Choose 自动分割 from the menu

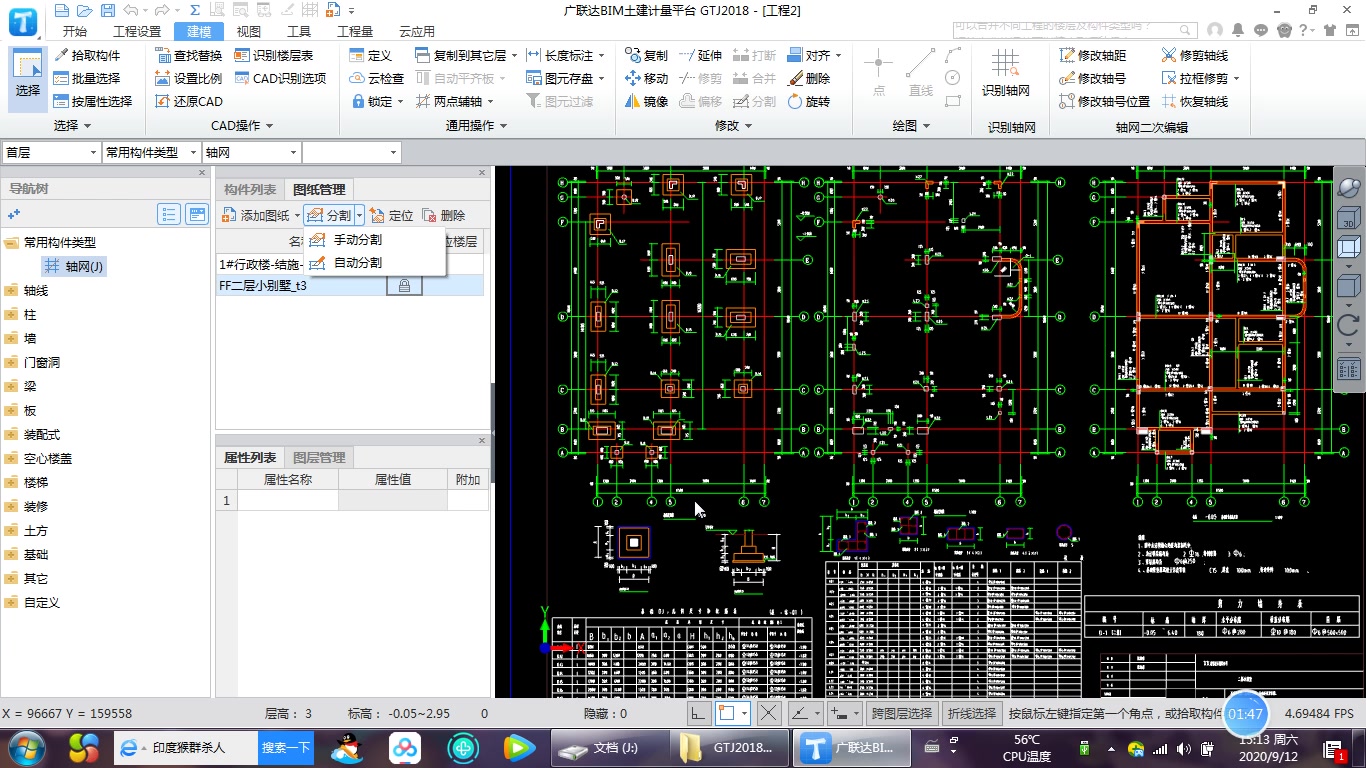point(357,263)
